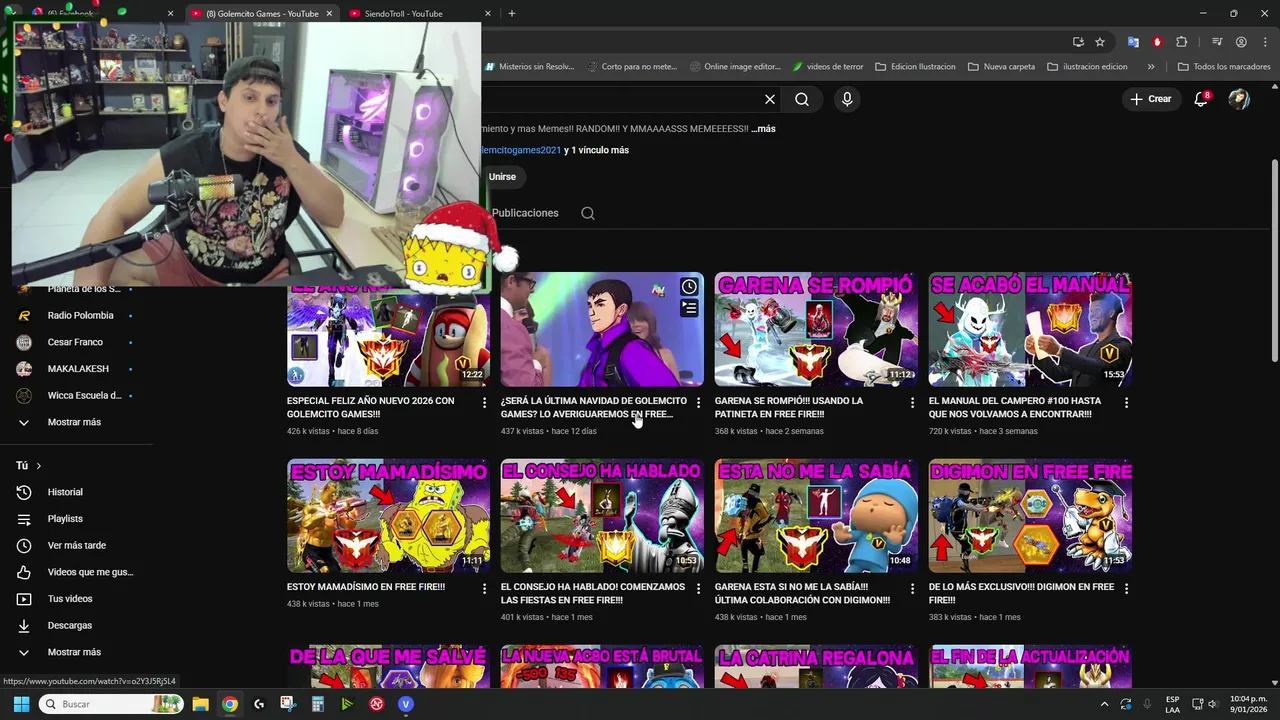Open the Corto para no mete... bookmark
Viewport: 1280px width, 720px height.
pos(631,67)
